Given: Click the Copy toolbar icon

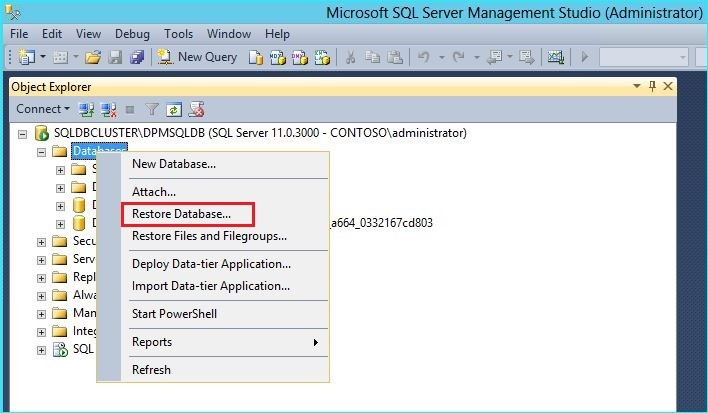Looking at the screenshot, I should 373,57.
